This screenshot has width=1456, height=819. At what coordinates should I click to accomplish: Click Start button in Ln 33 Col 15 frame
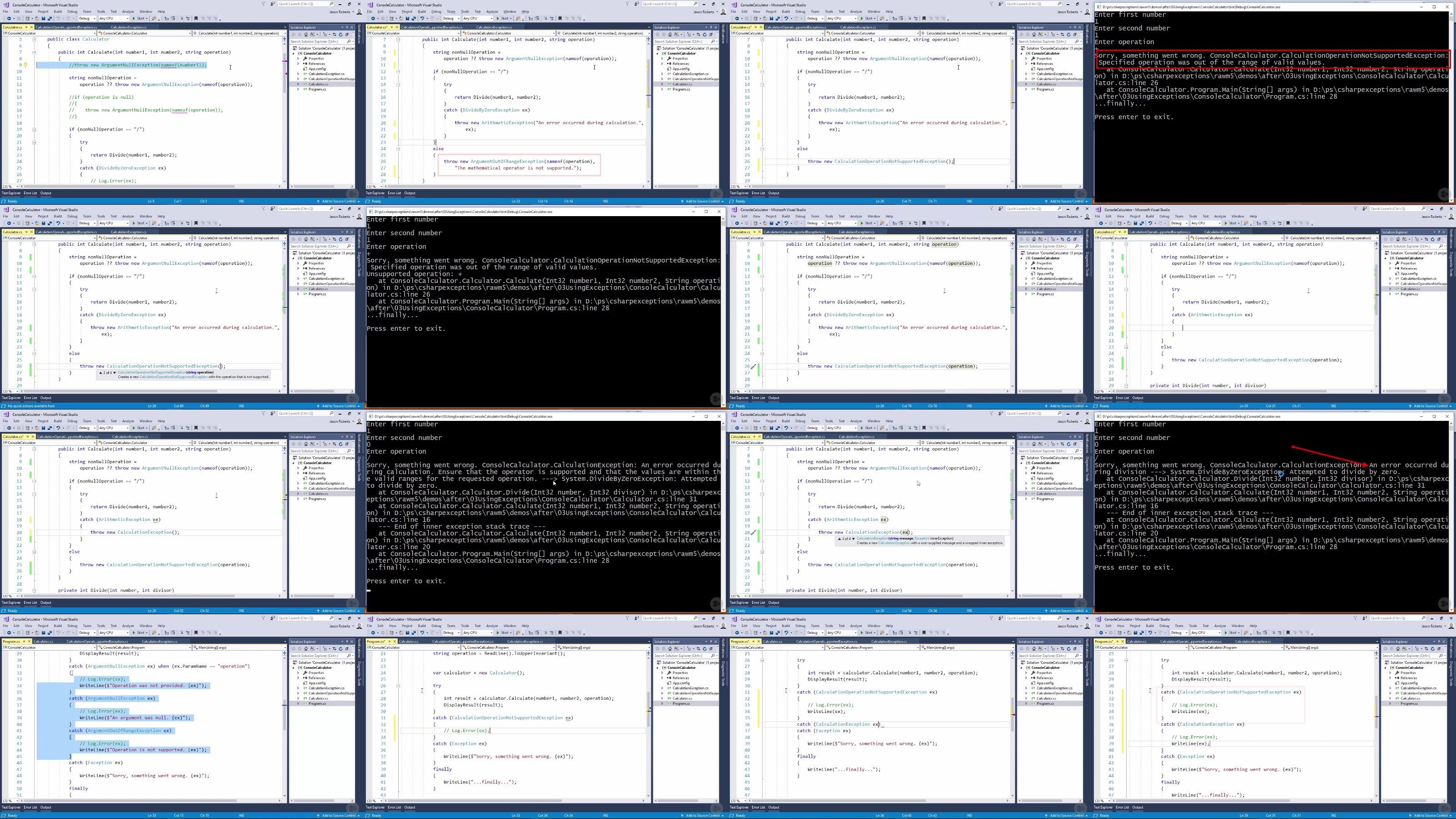pos(140,632)
